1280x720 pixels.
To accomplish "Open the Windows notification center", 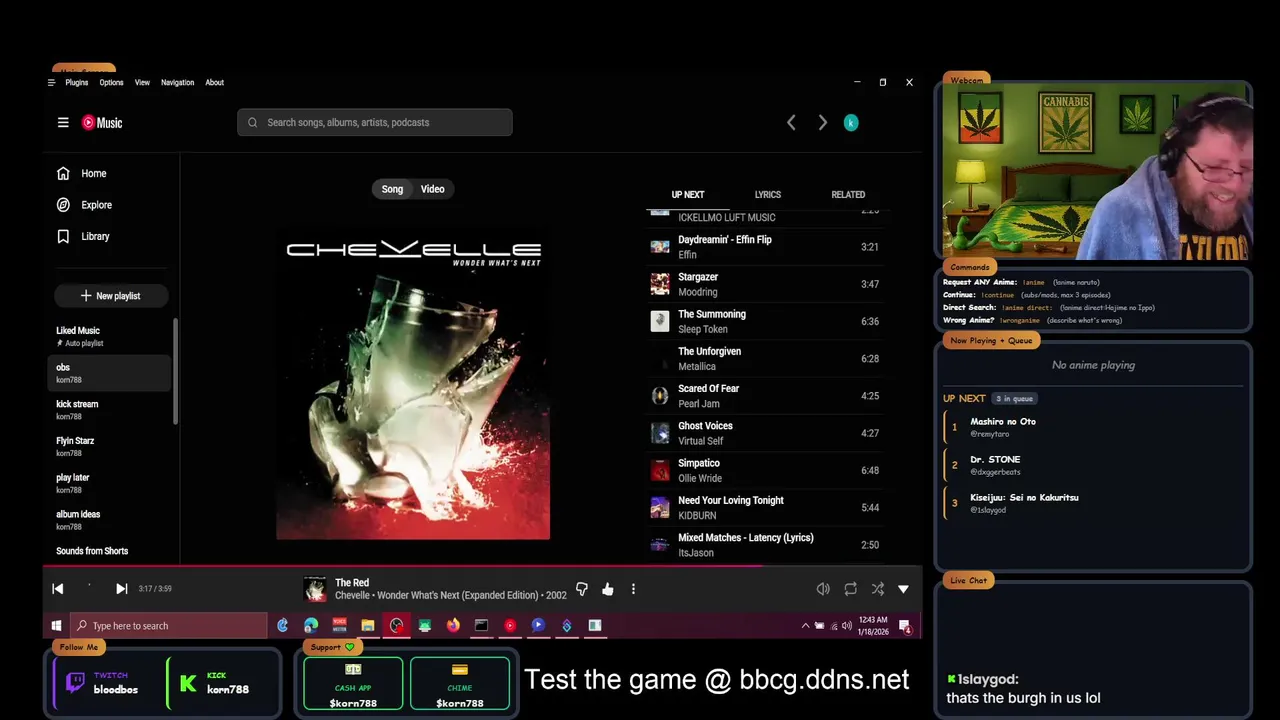I will [905, 626].
